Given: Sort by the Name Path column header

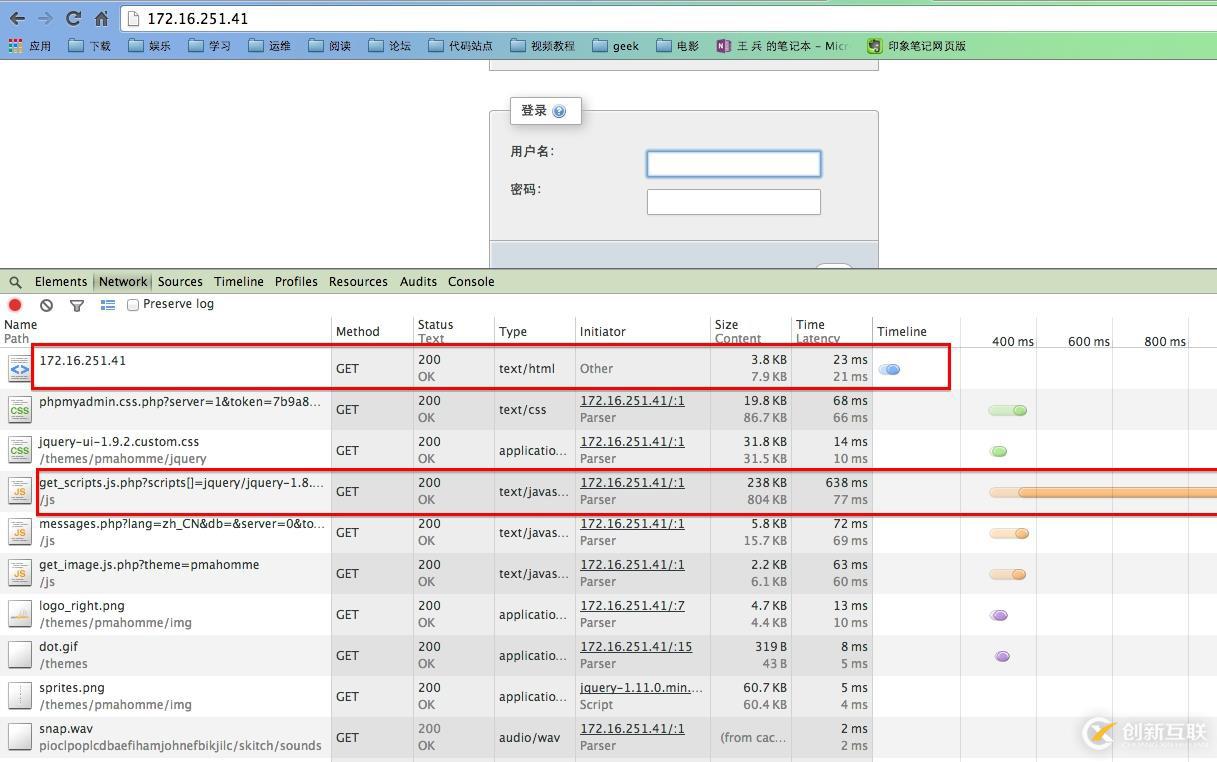Looking at the screenshot, I should (166, 331).
